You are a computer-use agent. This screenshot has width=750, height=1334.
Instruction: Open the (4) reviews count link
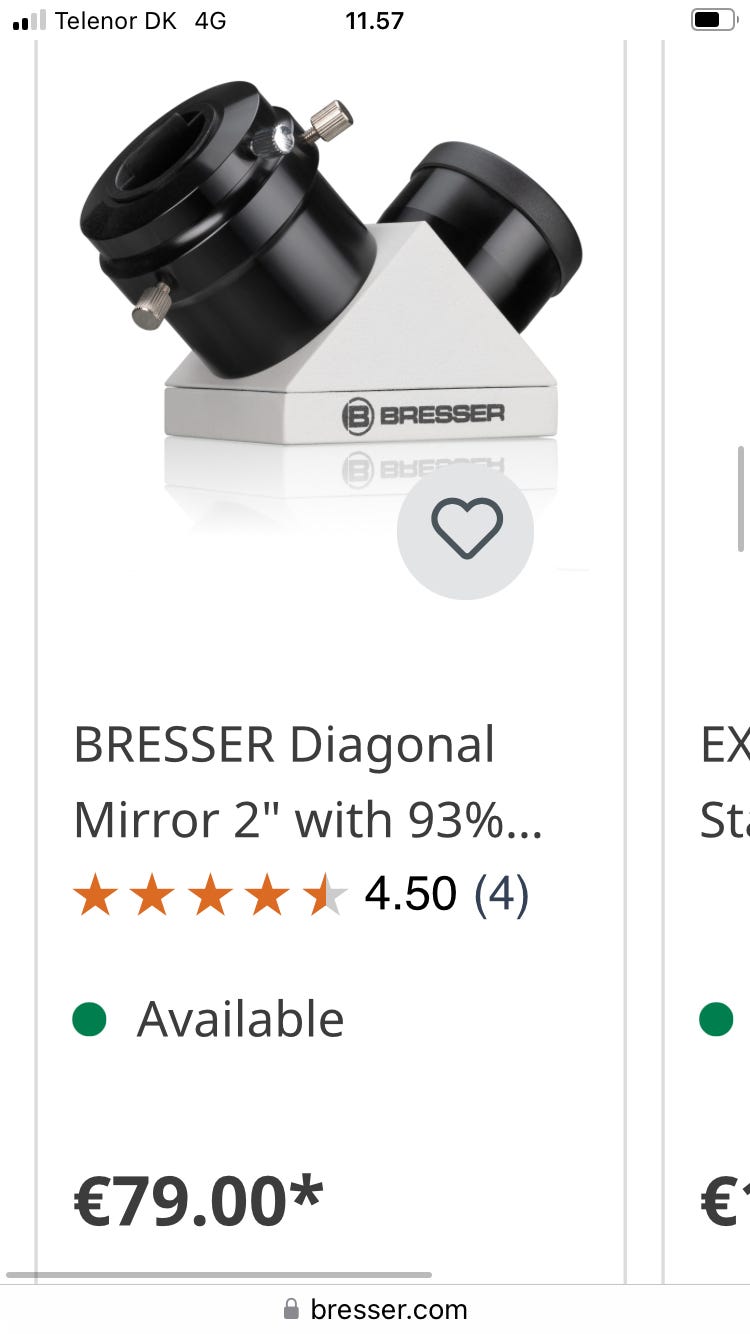point(500,894)
